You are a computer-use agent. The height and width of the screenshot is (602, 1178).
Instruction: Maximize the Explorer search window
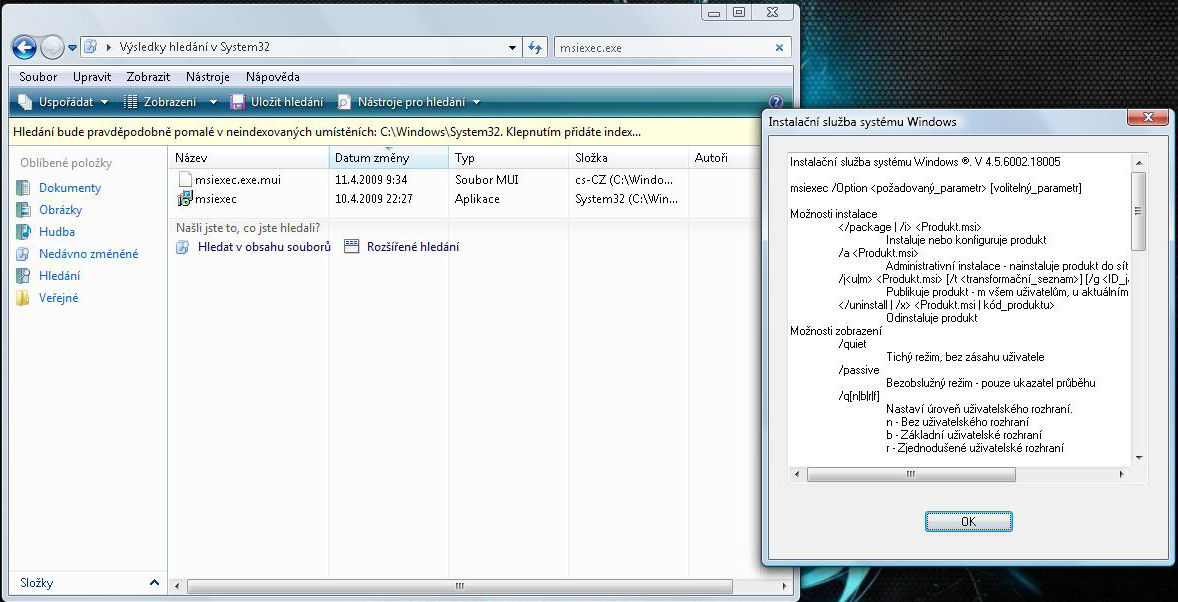[x=740, y=12]
